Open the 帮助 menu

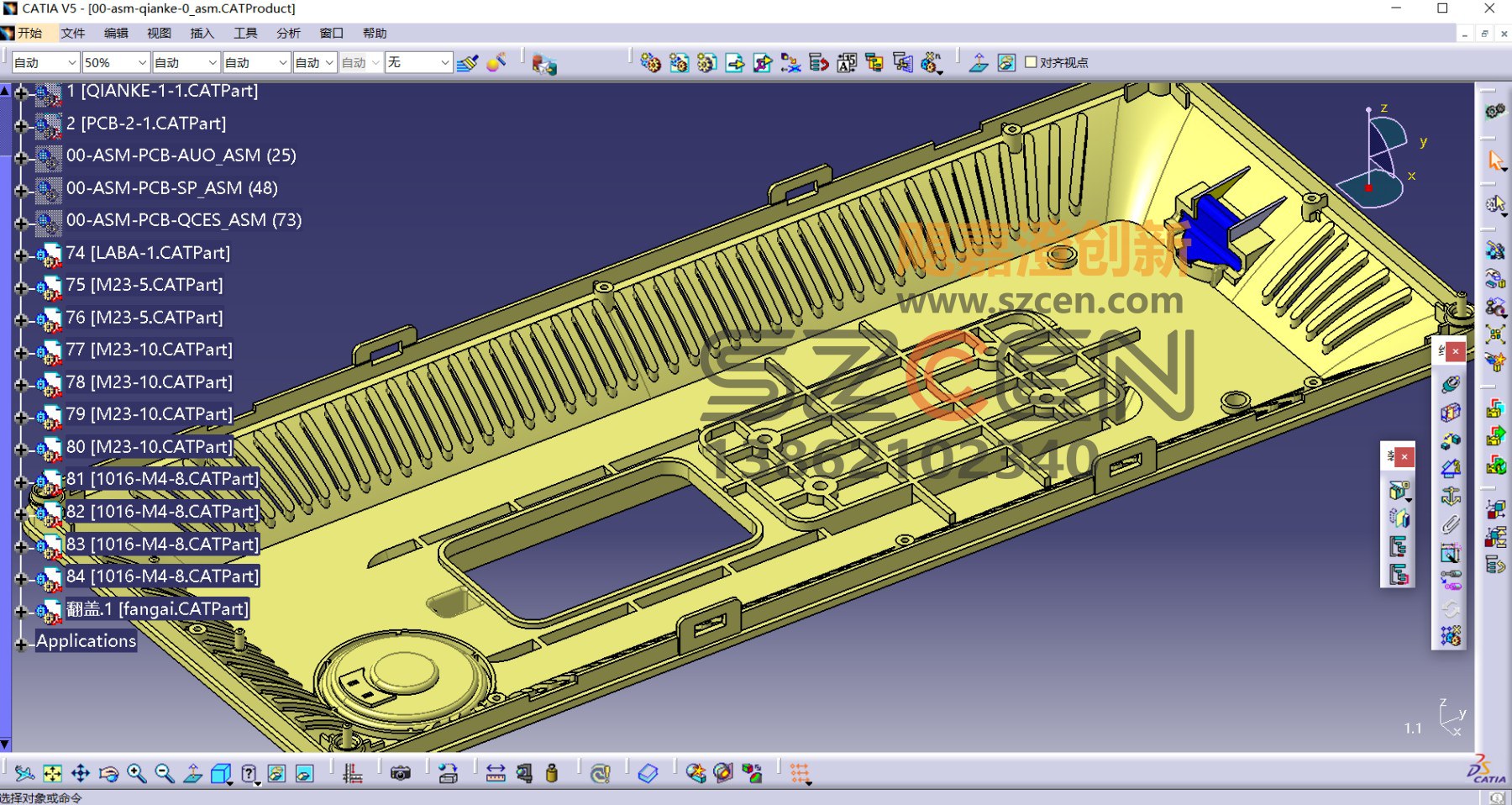pyautogui.click(x=375, y=33)
